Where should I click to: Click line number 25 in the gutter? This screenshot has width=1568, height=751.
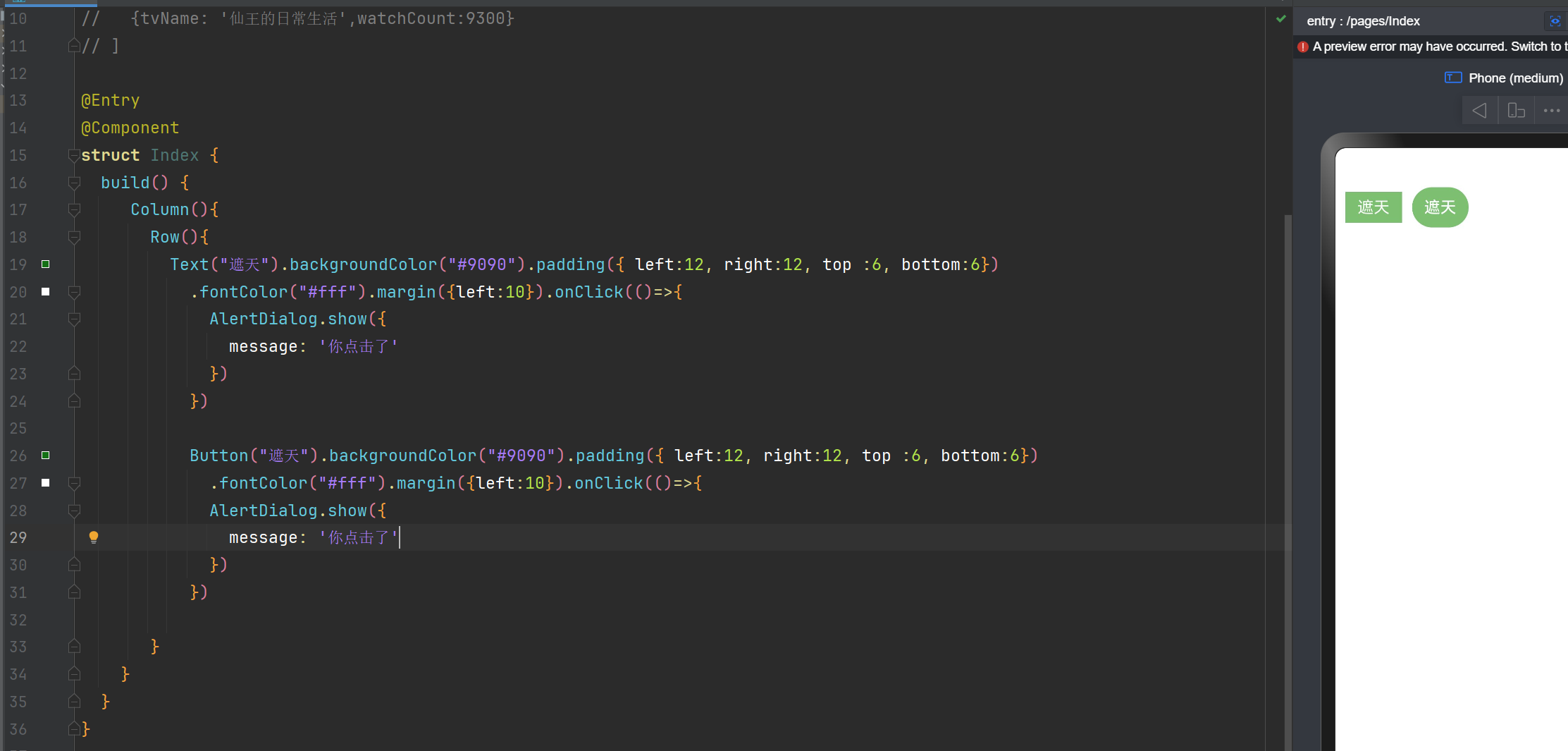pos(18,428)
